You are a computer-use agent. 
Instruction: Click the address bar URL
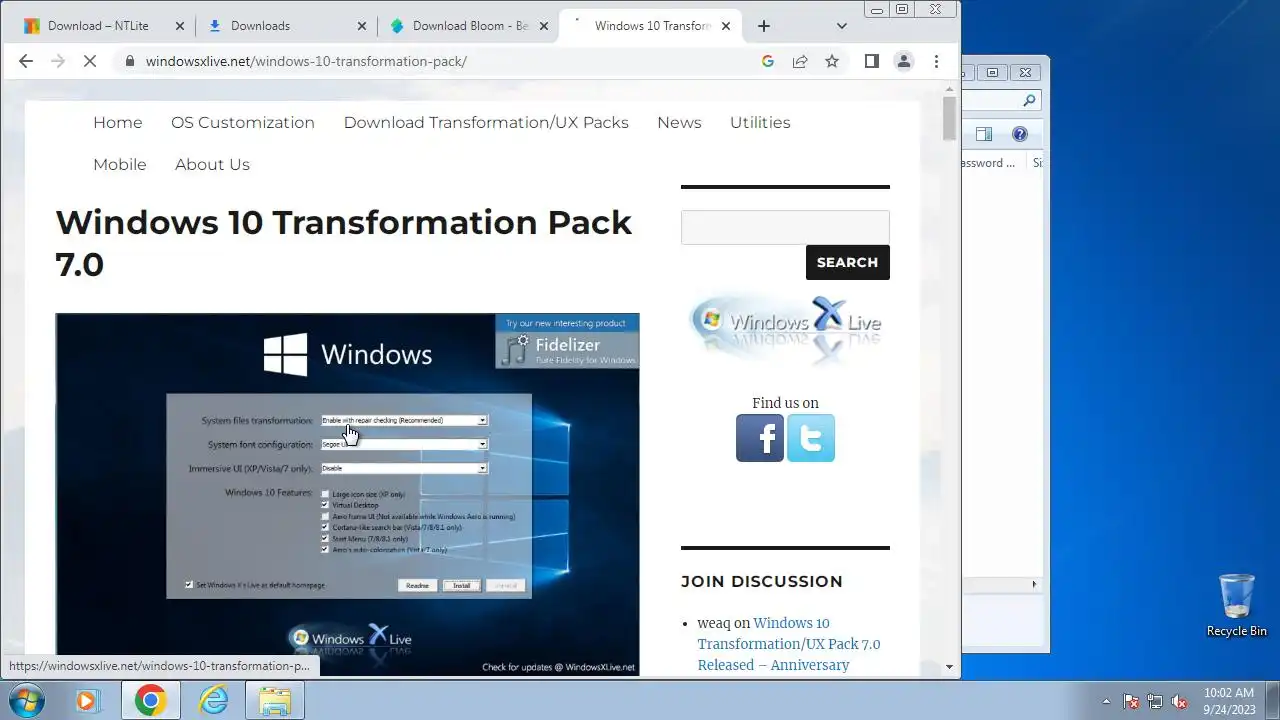pyautogui.click(x=306, y=61)
